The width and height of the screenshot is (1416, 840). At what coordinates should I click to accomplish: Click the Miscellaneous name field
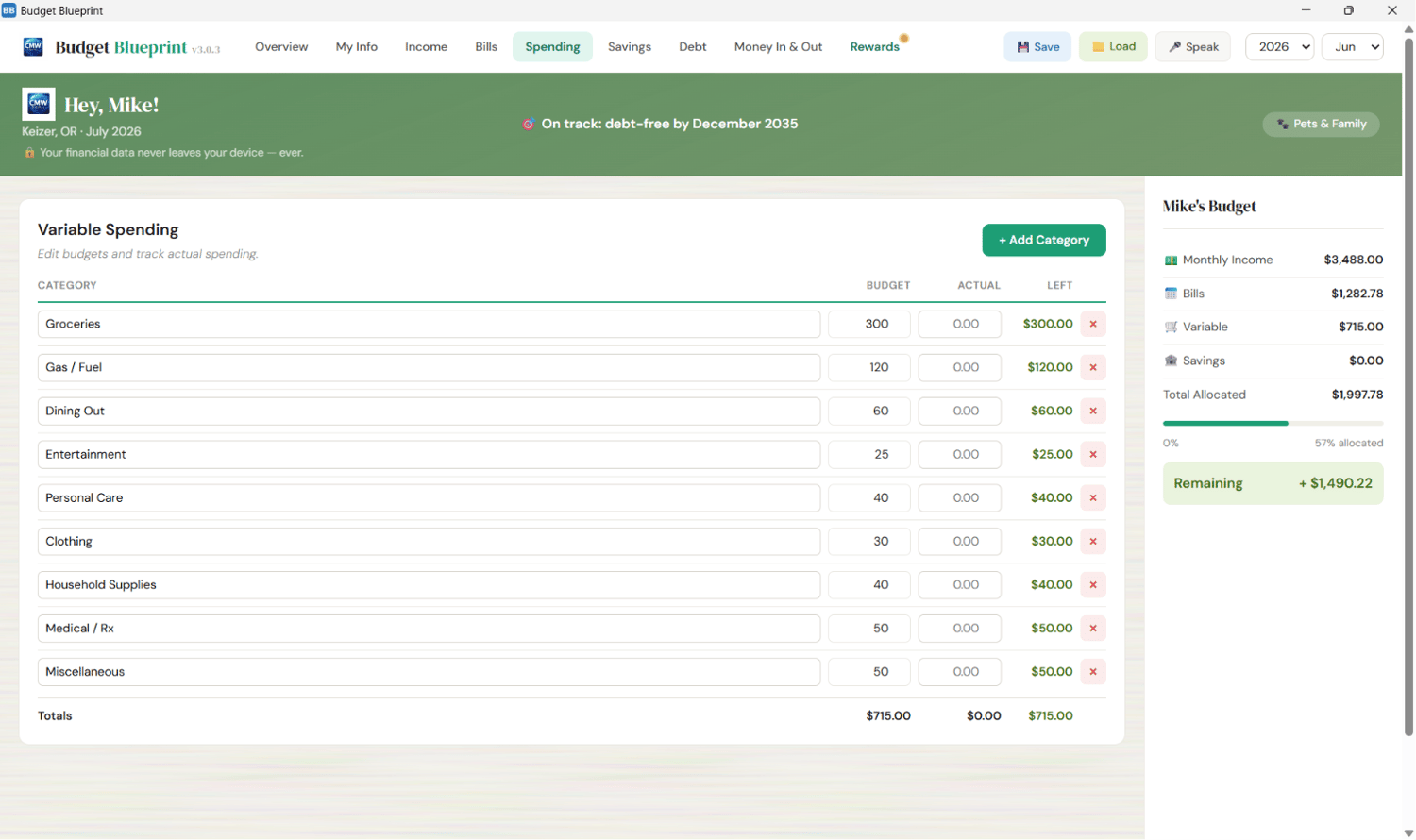(x=429, y=671)
